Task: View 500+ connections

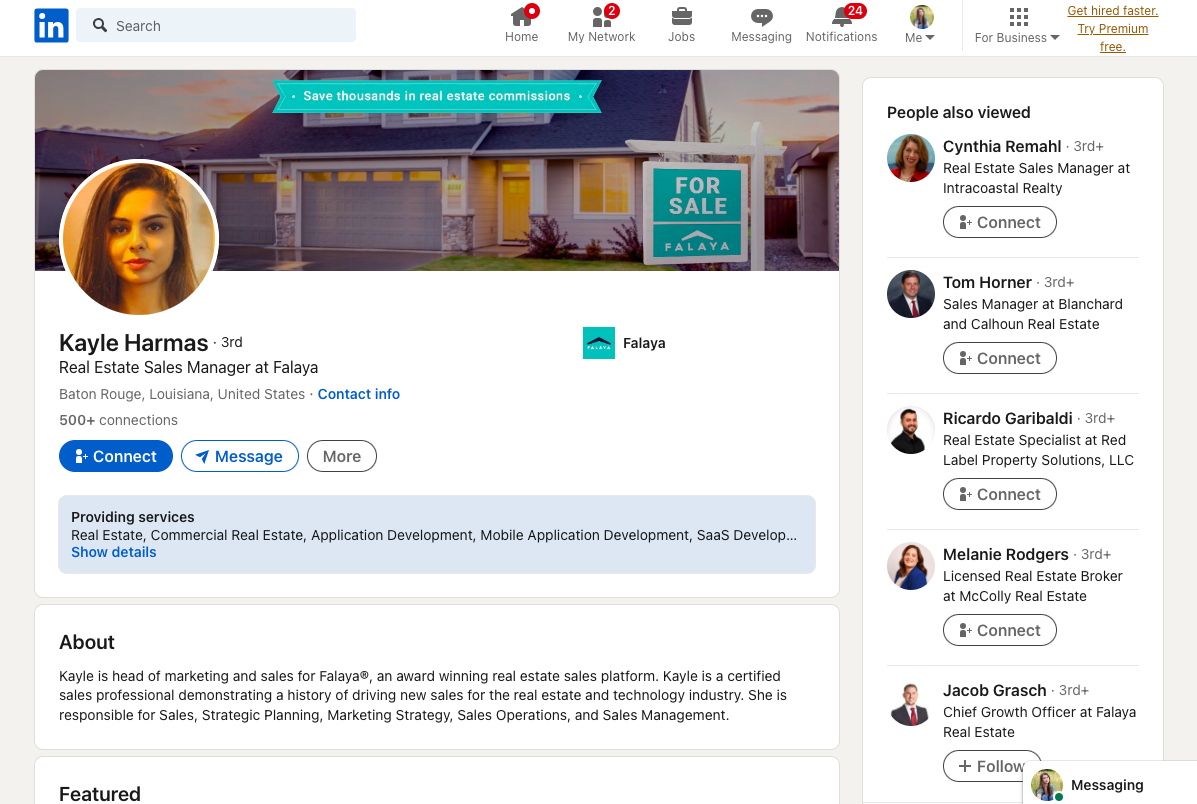Action: coord(118,420)
